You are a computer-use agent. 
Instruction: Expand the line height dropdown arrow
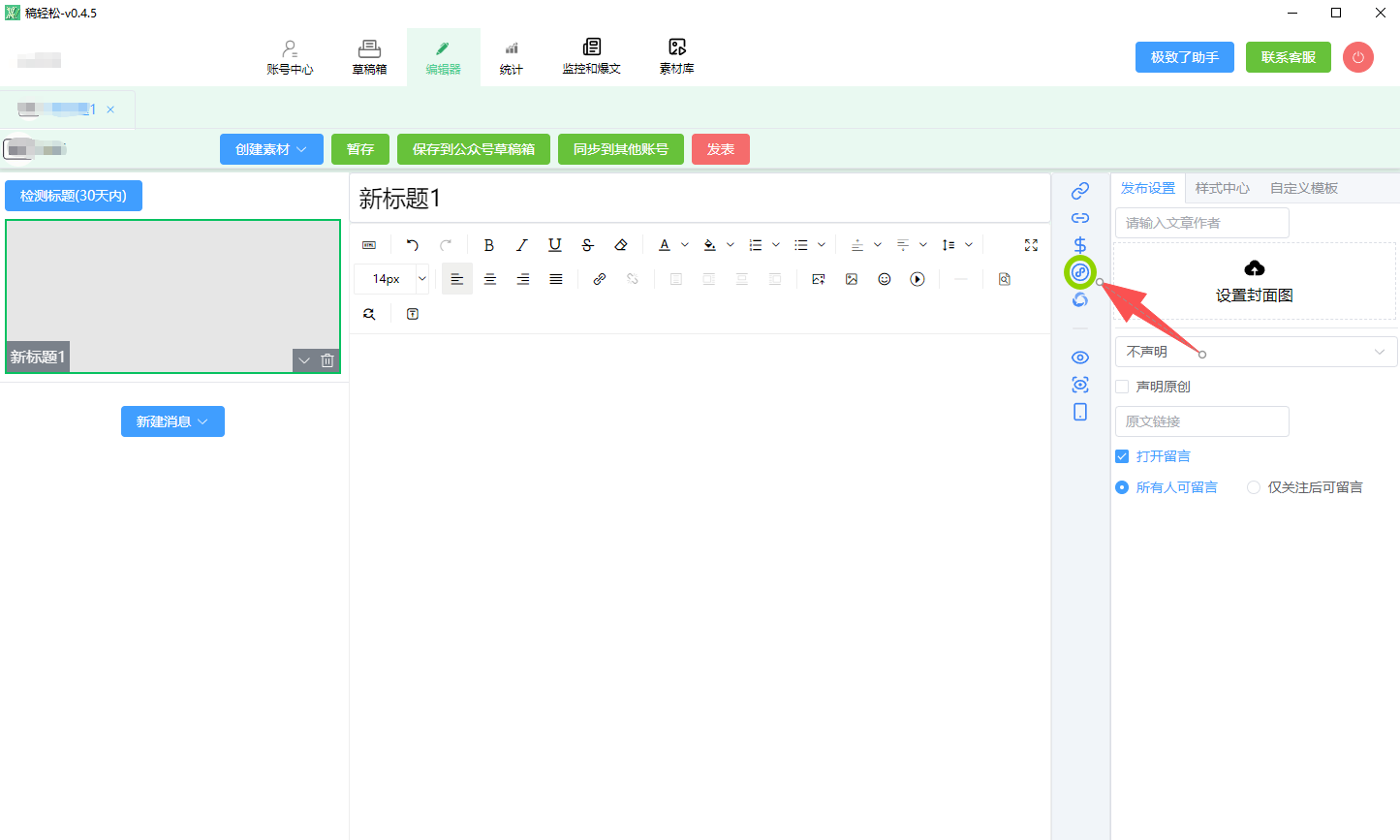tap(969, 245)
